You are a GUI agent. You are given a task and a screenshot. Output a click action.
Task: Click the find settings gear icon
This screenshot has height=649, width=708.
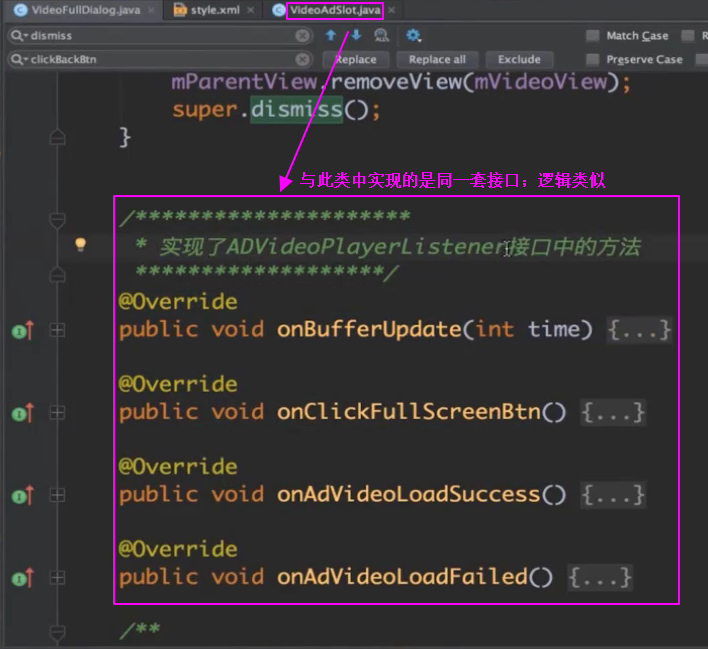coord(413,36)
